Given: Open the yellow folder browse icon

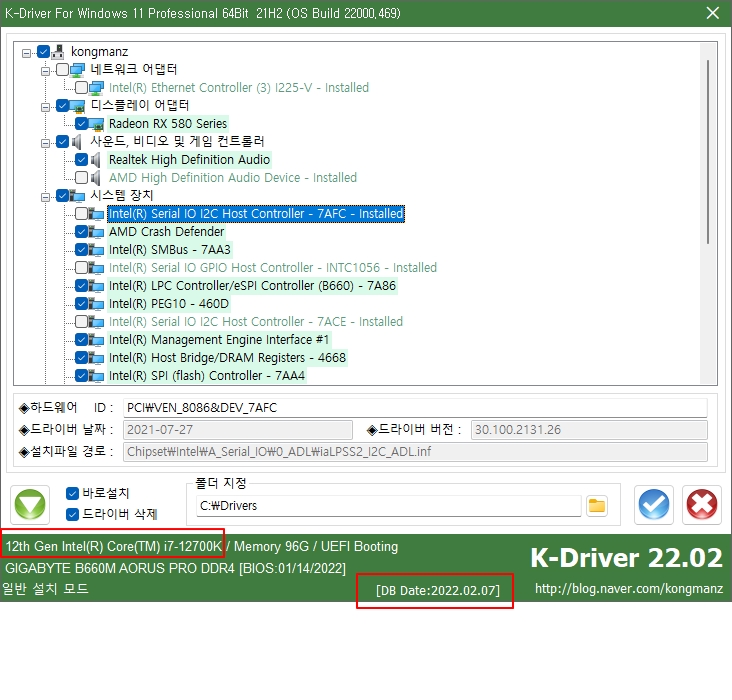Looking at the screenshot, I should pyautogui.click(x=597, y=506).
